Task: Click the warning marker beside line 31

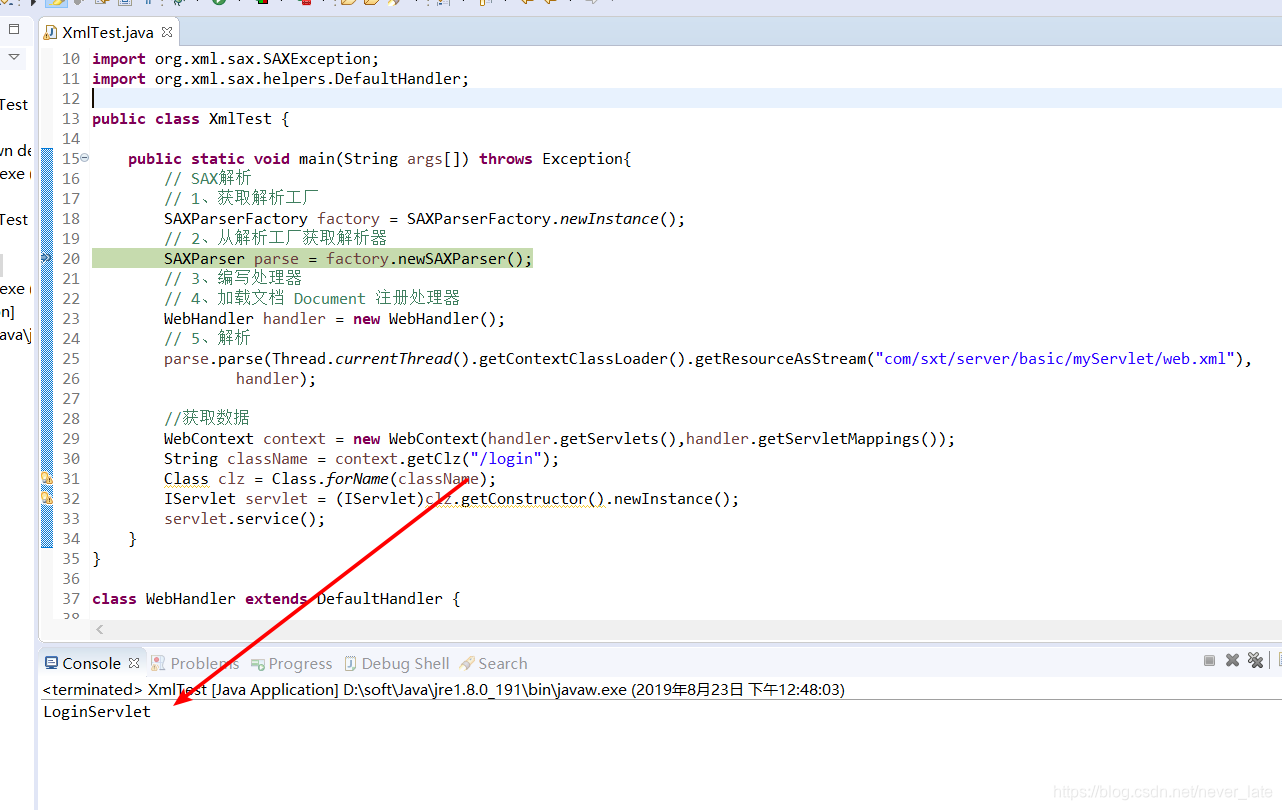Action: point(46,478)
